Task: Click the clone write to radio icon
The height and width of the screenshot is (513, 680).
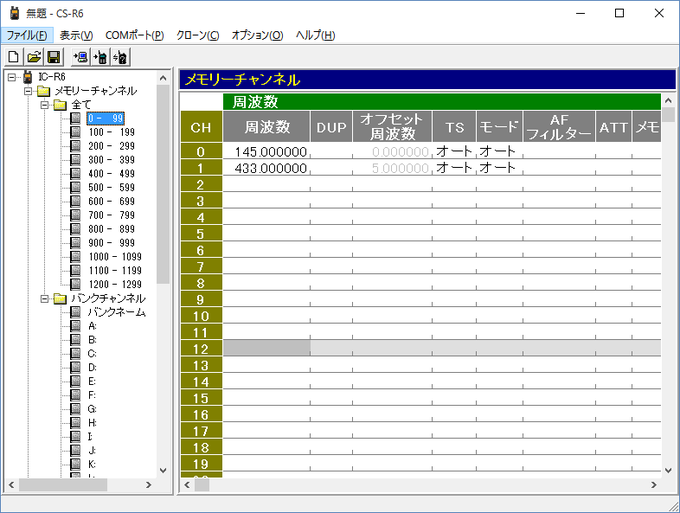Action: [x=101, y=57]
